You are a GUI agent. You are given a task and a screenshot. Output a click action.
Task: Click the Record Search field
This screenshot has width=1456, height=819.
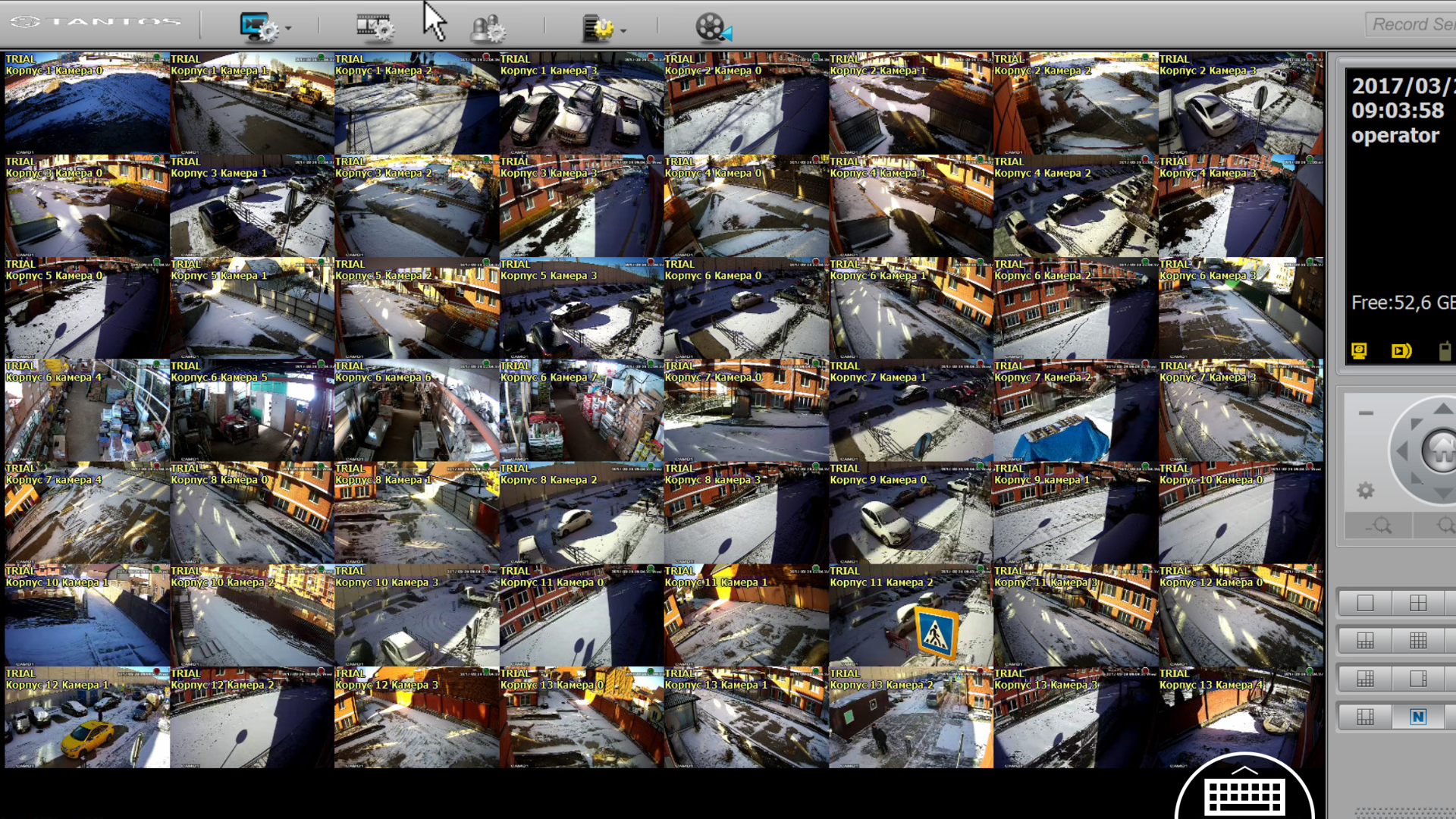pos(1410,24)
